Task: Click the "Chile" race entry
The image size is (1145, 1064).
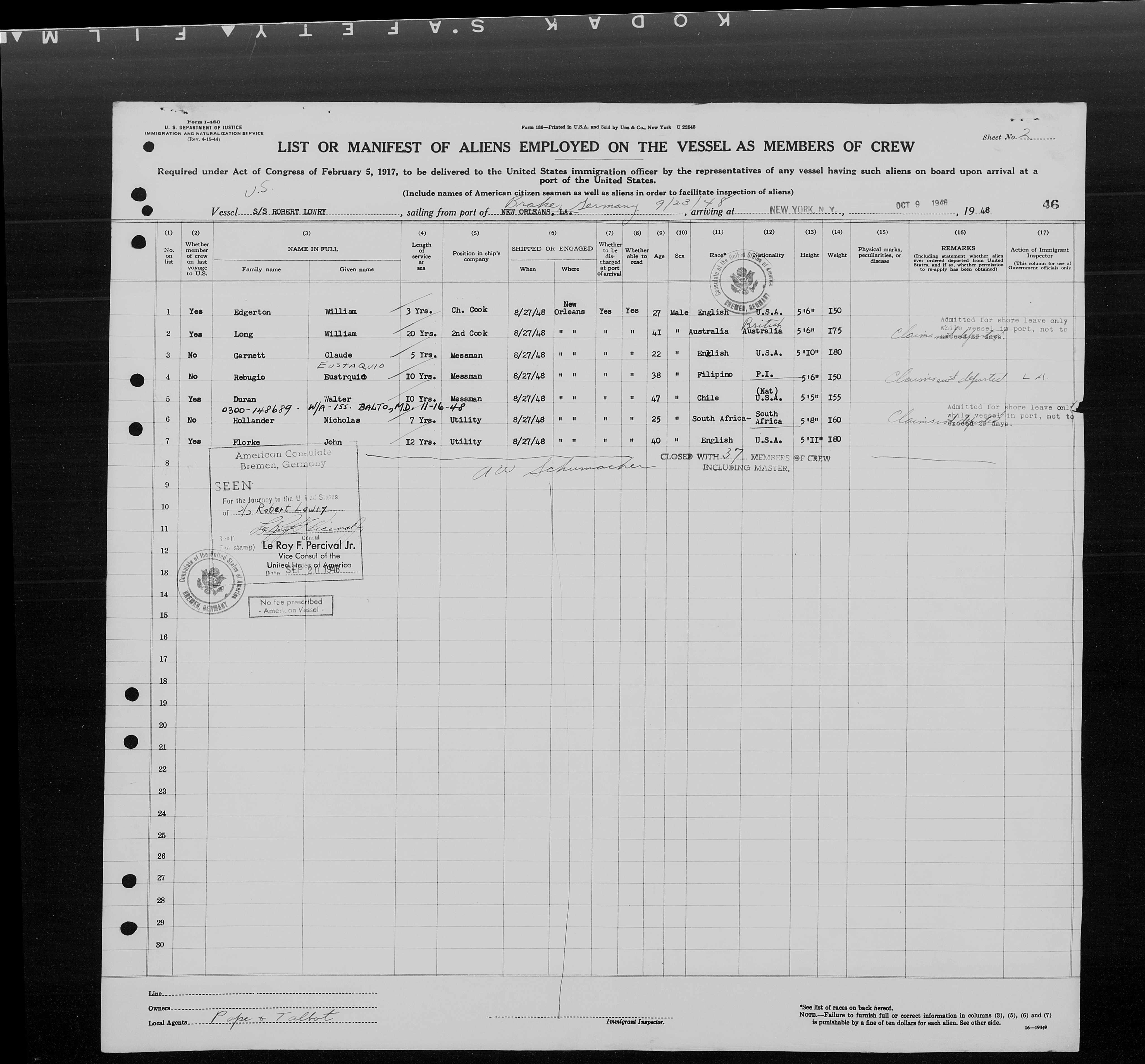Action: [707, 398]
